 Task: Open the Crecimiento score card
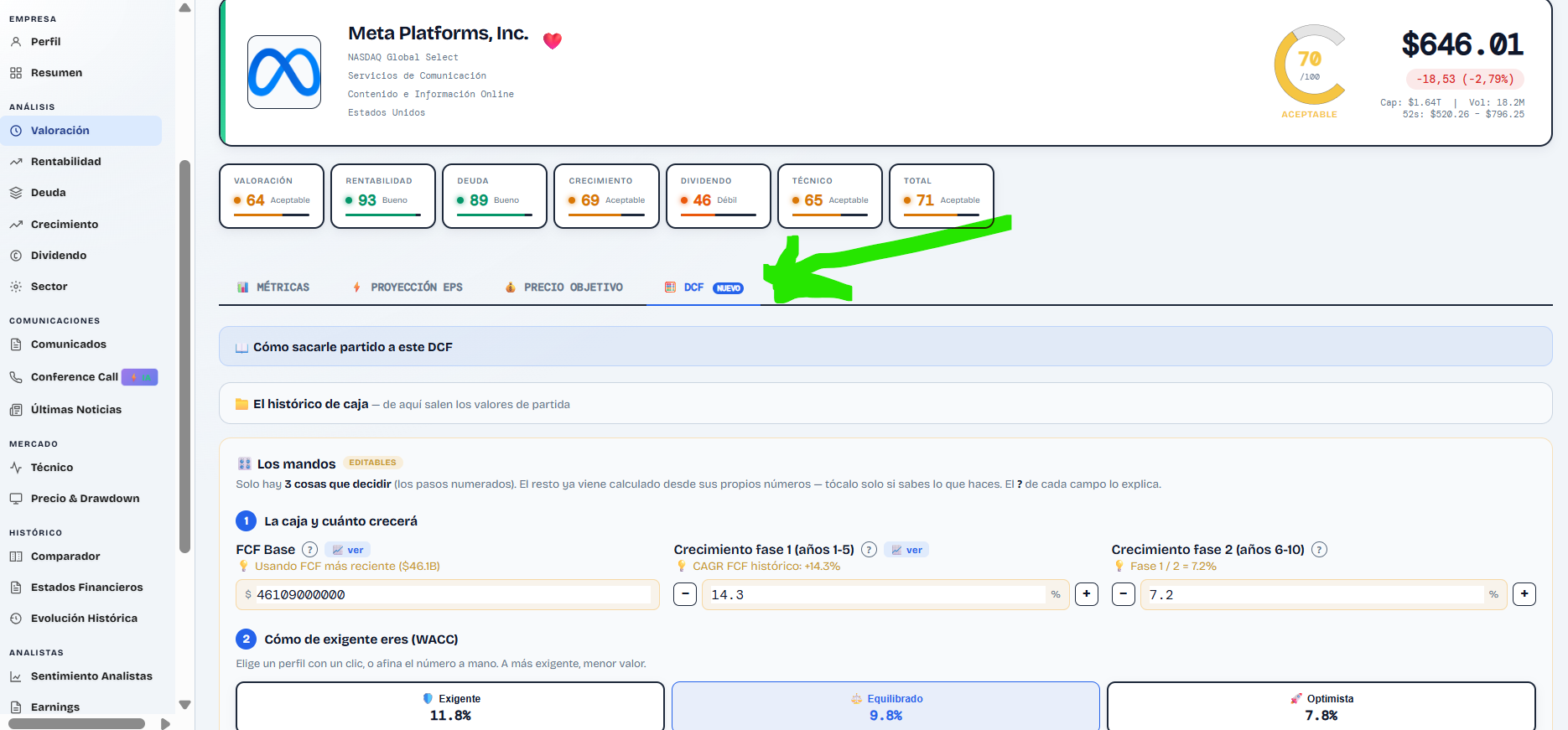click(x=606, y=196)
